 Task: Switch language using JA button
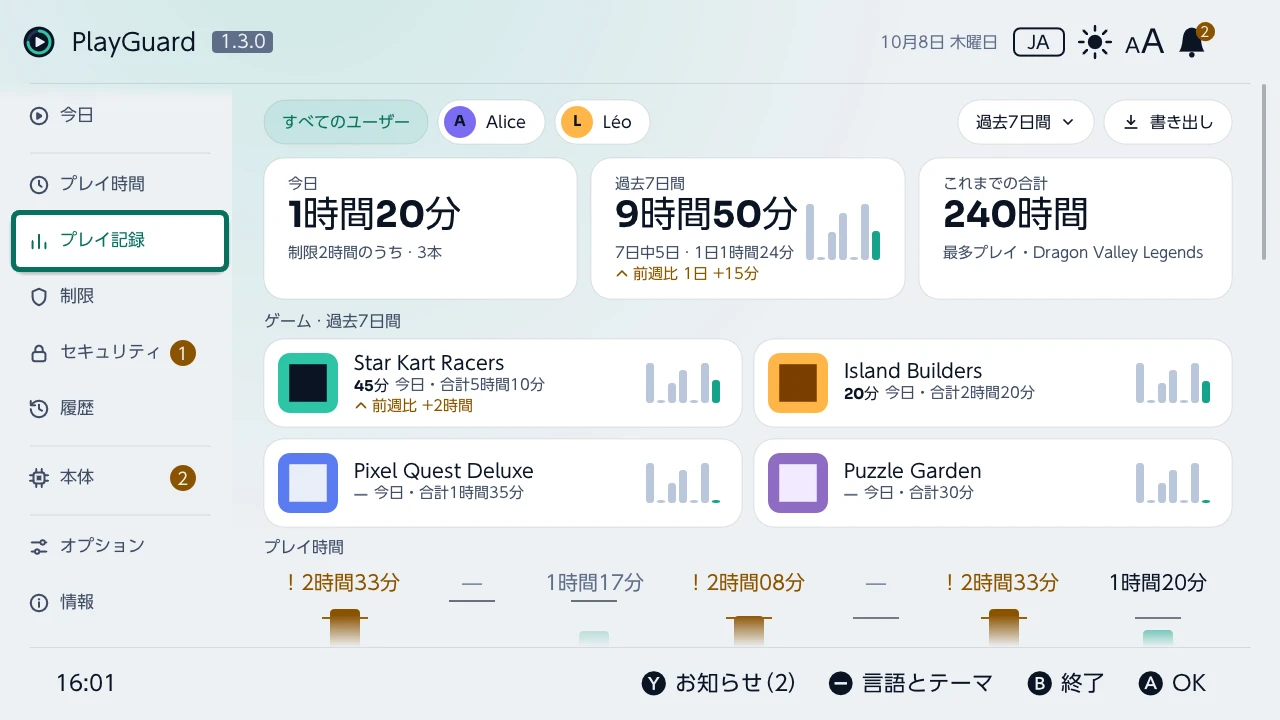(x=1038, y=42)
